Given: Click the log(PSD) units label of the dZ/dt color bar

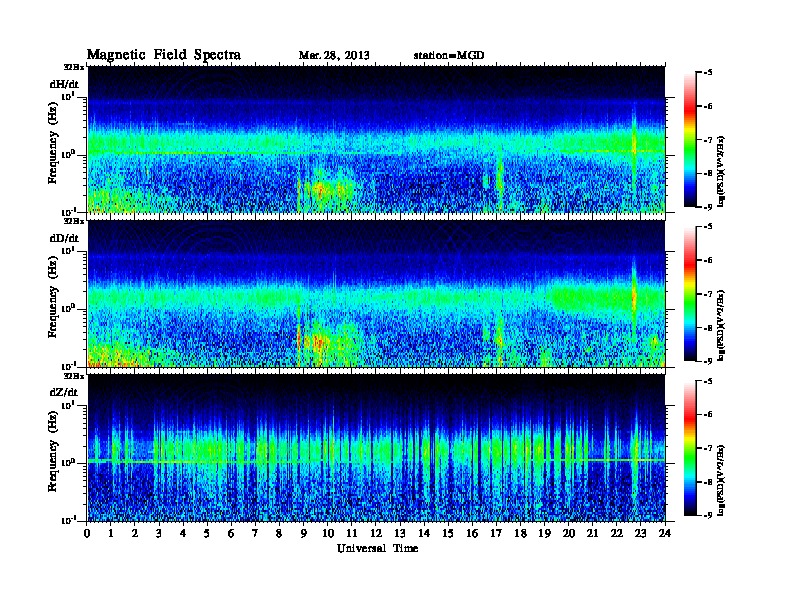Looking at the screenshot, I should [x=721, y=480].
